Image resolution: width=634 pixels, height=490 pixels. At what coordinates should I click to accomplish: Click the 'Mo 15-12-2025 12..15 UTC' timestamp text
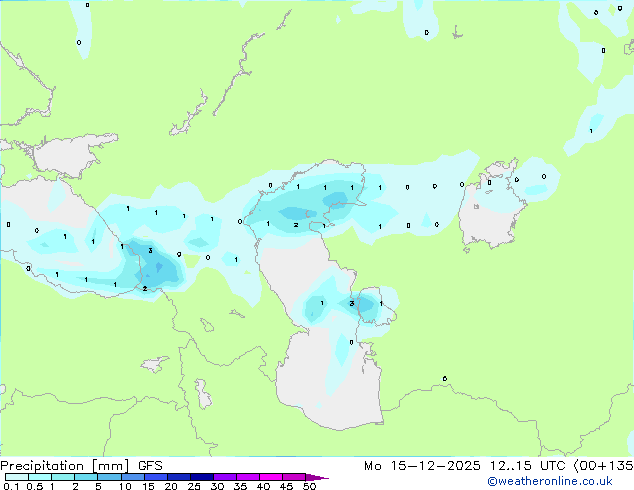click(x=465, y=466)
